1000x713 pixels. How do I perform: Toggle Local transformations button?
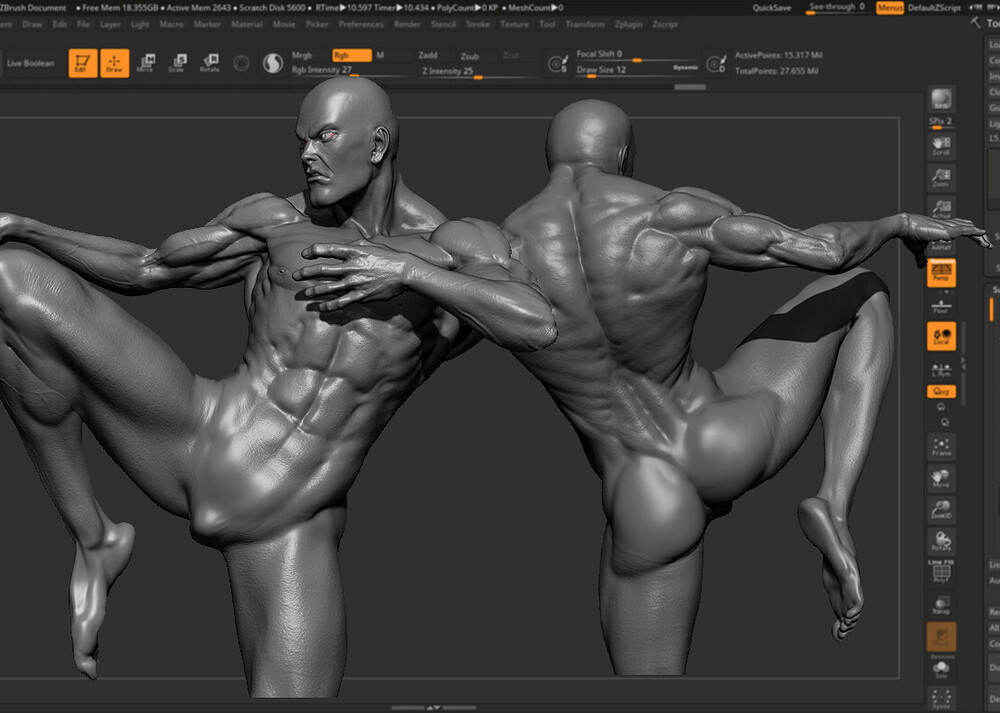coord(941,337)
